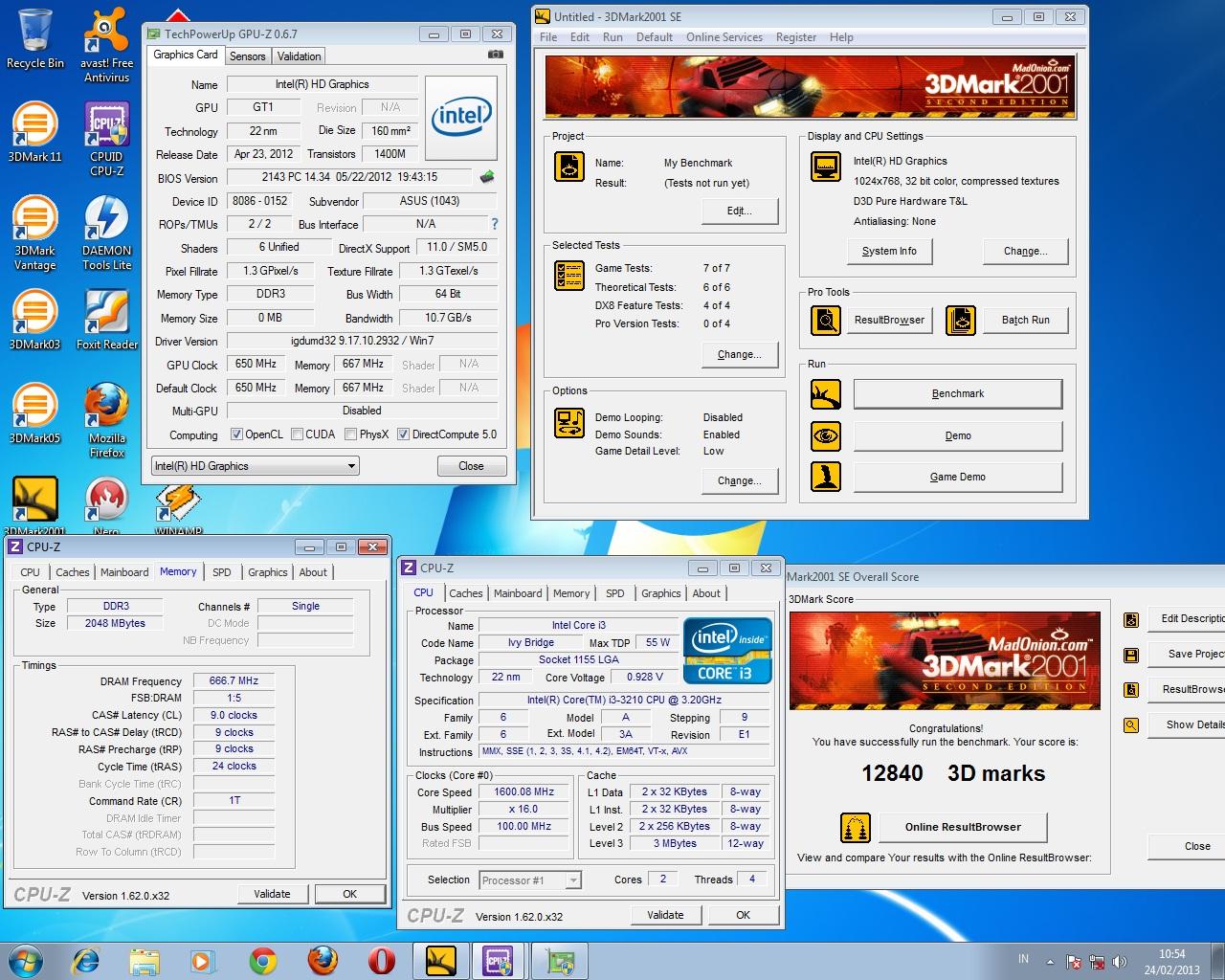Open the GPU selection dropdown in GPU-Z
Image resolution: width=1225 pixels, height=980 pixels.
pyautogui.click(x=255, y=466)
